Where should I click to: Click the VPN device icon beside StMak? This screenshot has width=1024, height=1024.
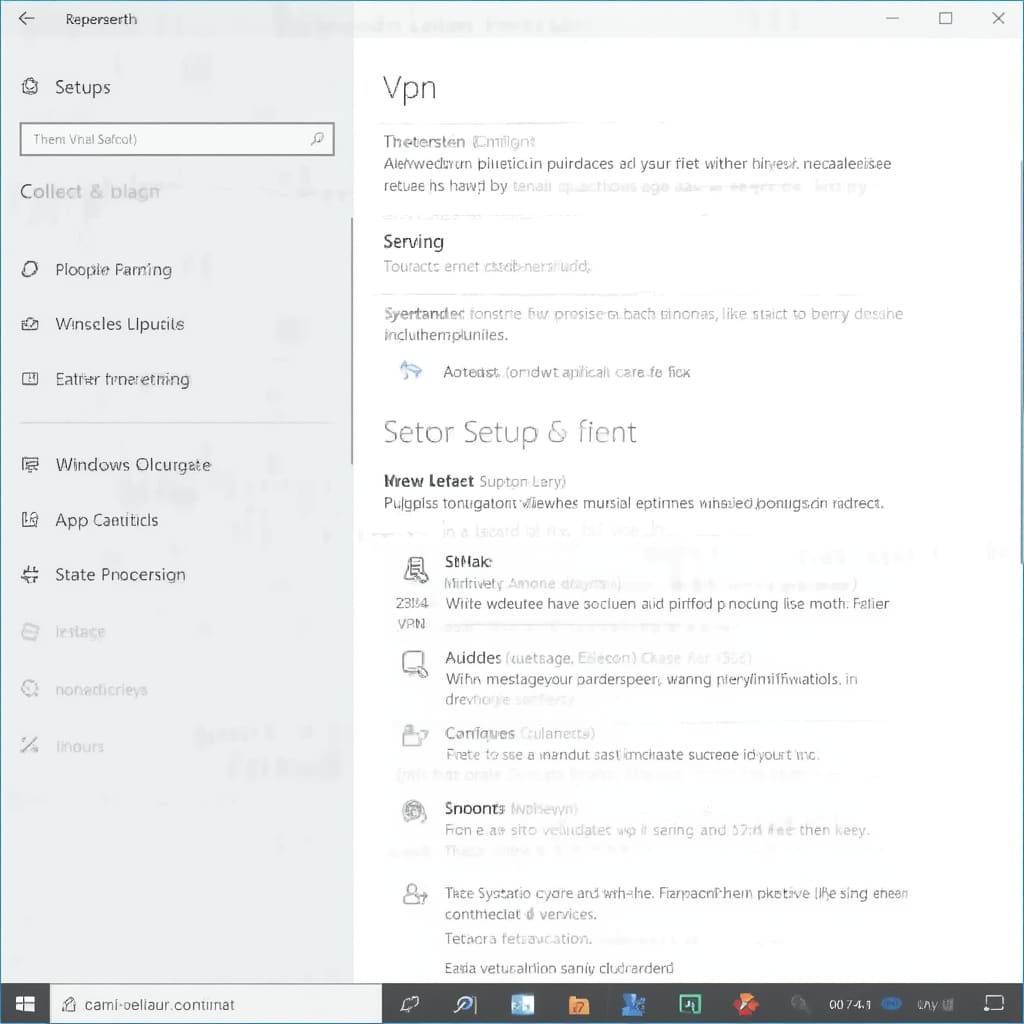(x=414, y=569)
